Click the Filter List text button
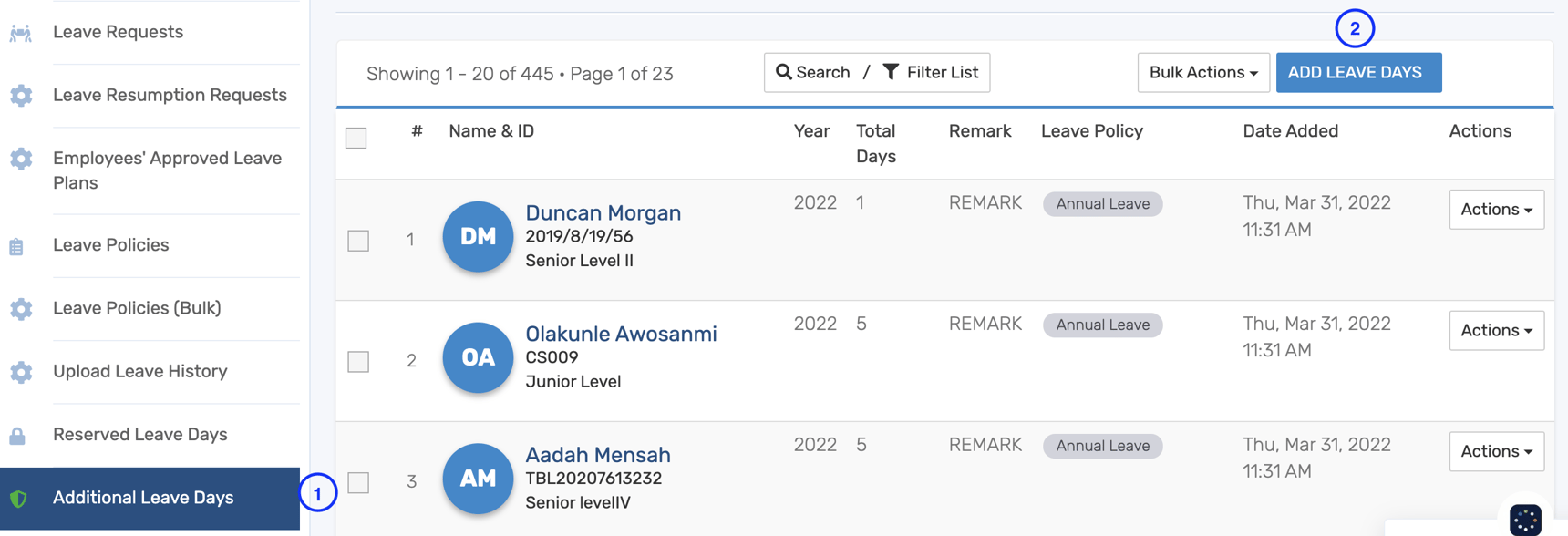Image resolution: width=1568 pixels, height=536 pixels. tap(931, 72)
